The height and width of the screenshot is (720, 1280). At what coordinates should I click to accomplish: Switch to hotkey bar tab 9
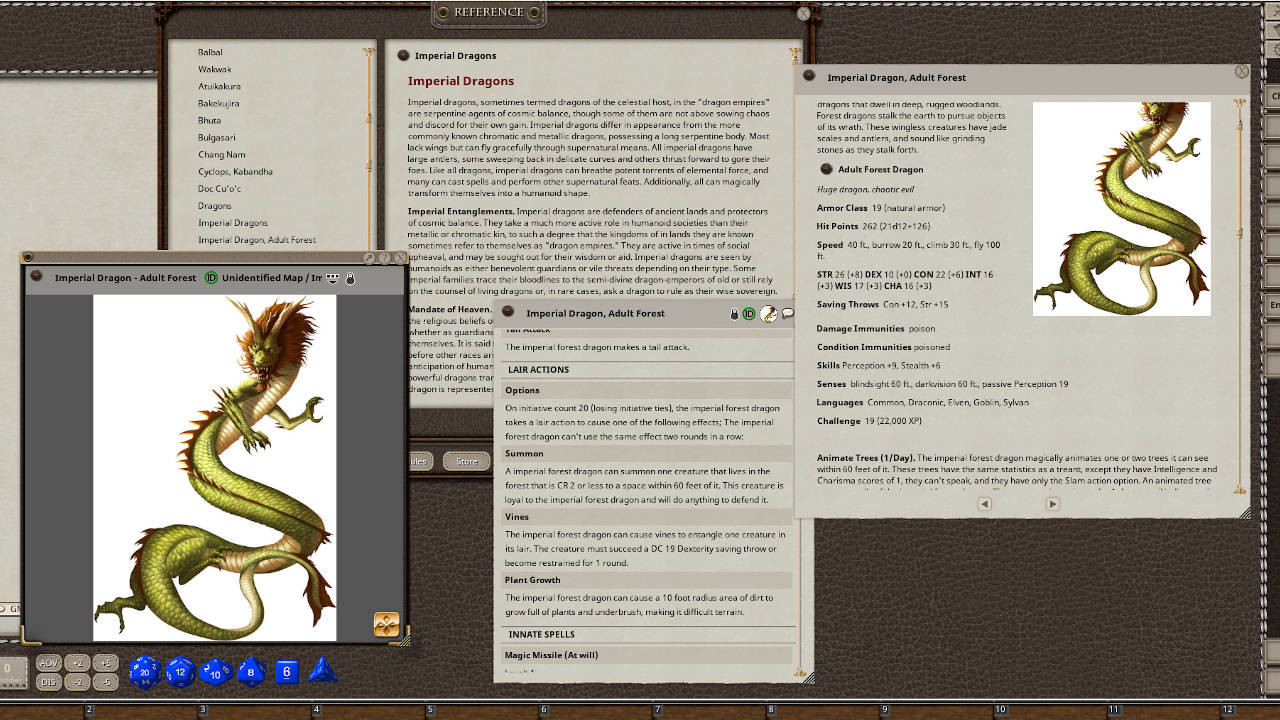point(884,711)
